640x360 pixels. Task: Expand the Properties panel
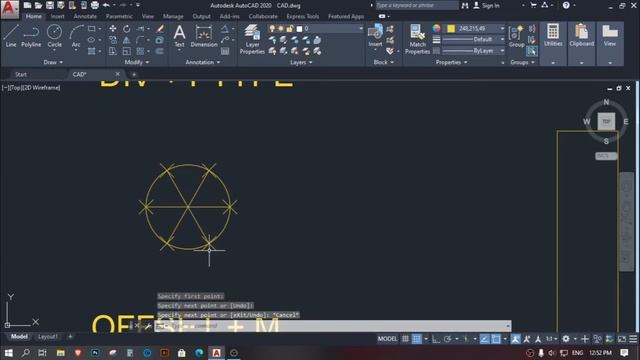(x=451, y=62)
